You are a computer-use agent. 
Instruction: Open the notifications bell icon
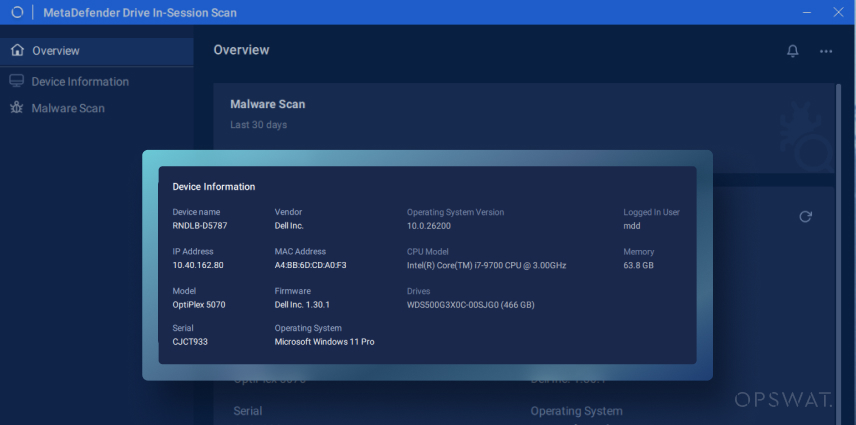coord(792,51)
